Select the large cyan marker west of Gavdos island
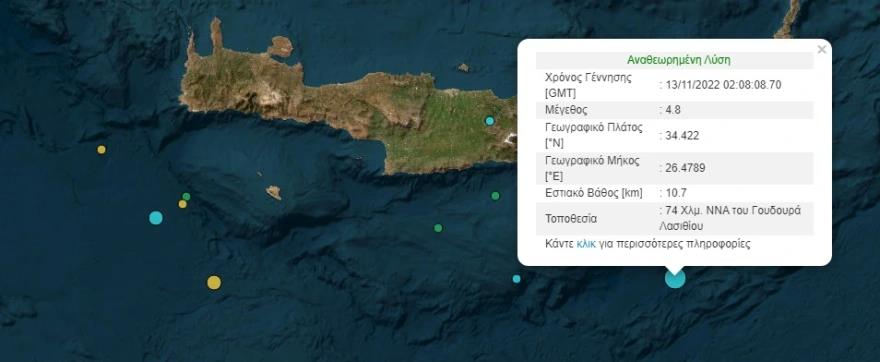This screenshot has width=880, height=362. (156, 218)
